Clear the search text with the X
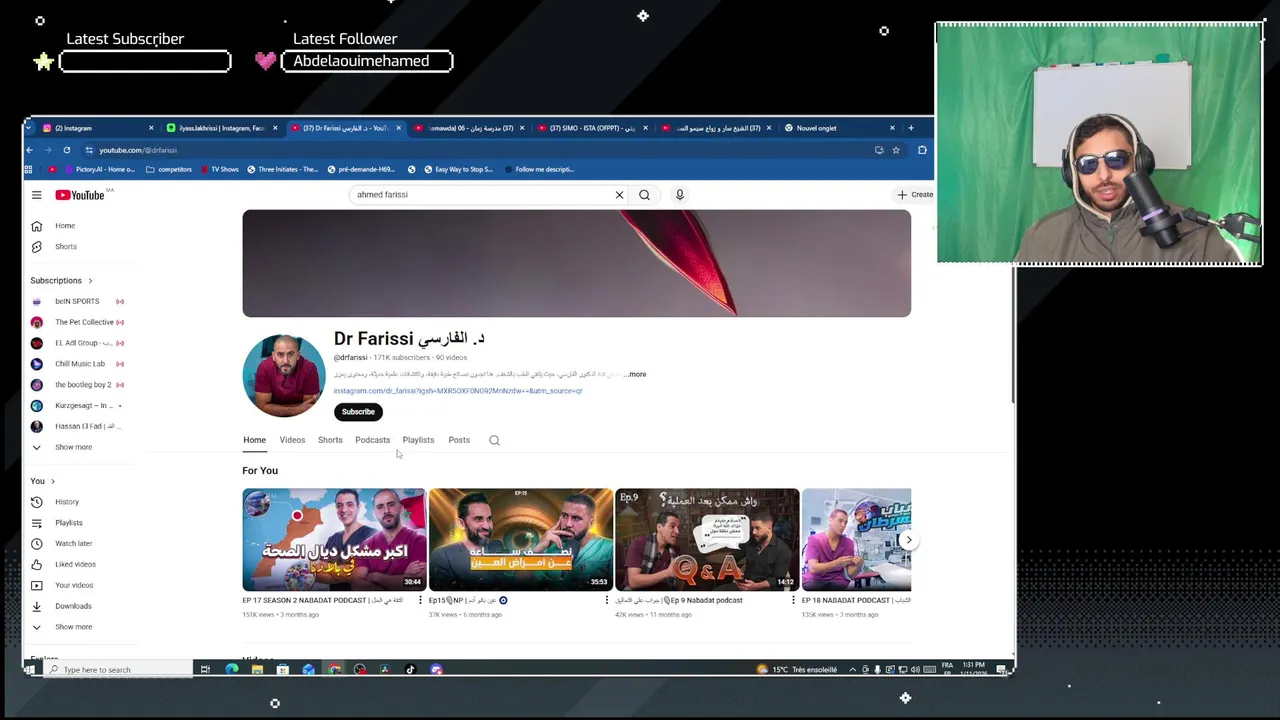 click(x=619, y=195)
